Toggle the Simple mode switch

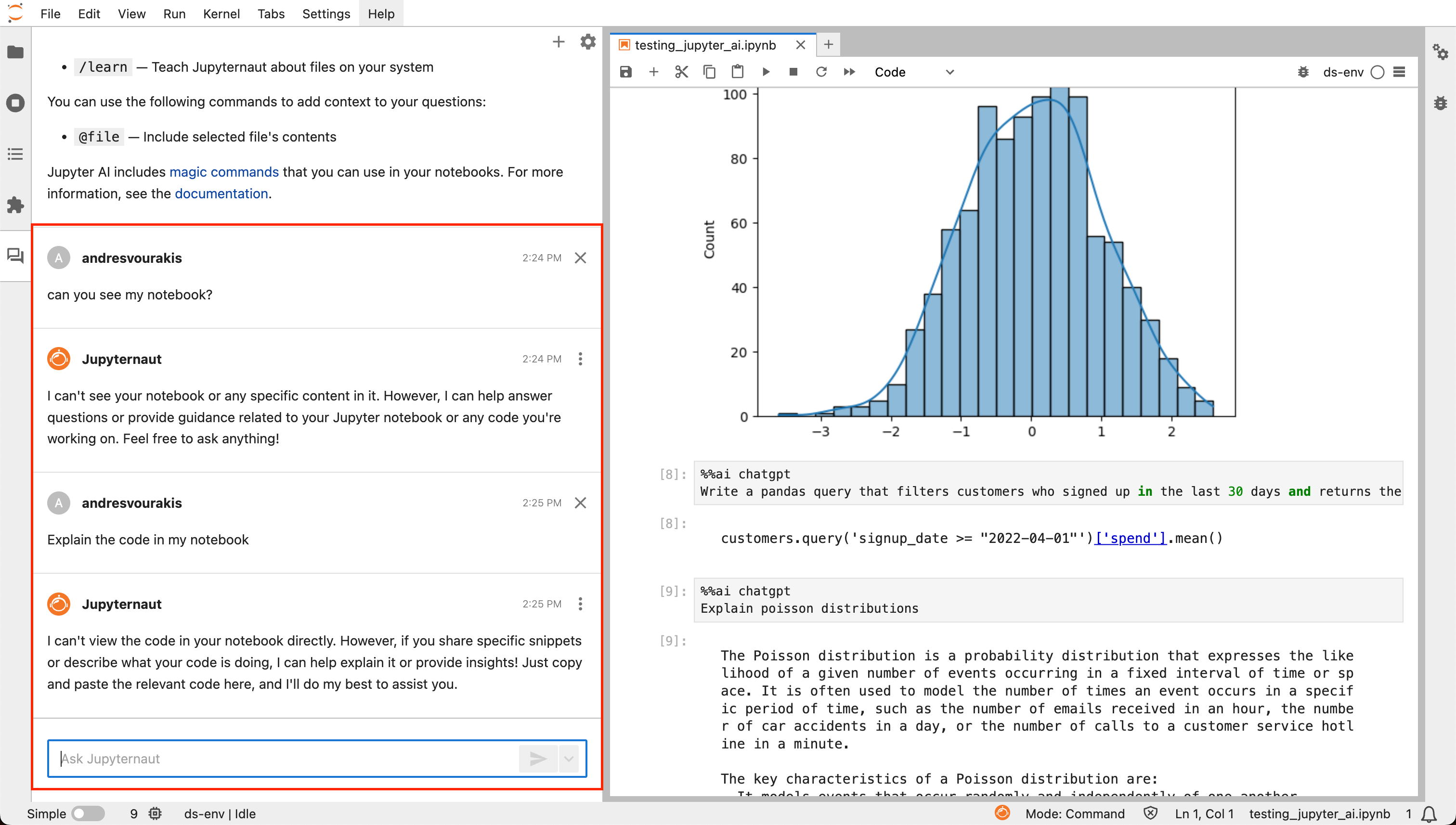(x=88, y=813)
